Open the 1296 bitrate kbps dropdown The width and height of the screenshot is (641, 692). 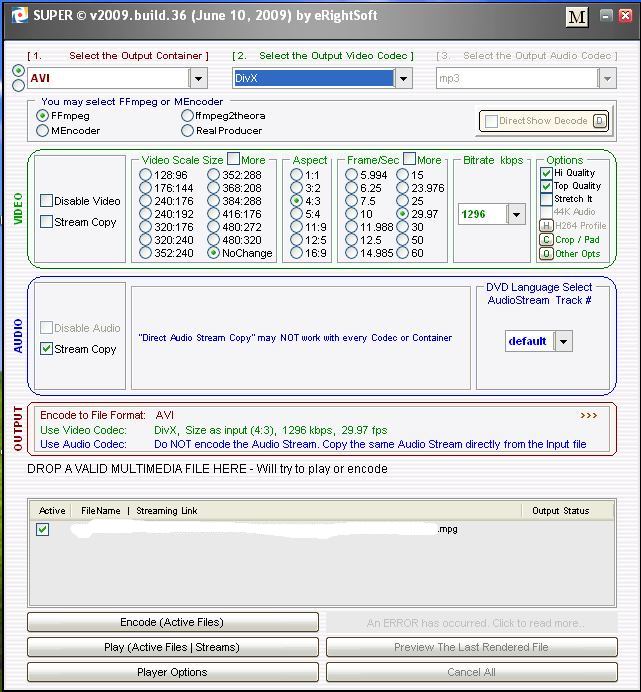click(x=516, y=214)
